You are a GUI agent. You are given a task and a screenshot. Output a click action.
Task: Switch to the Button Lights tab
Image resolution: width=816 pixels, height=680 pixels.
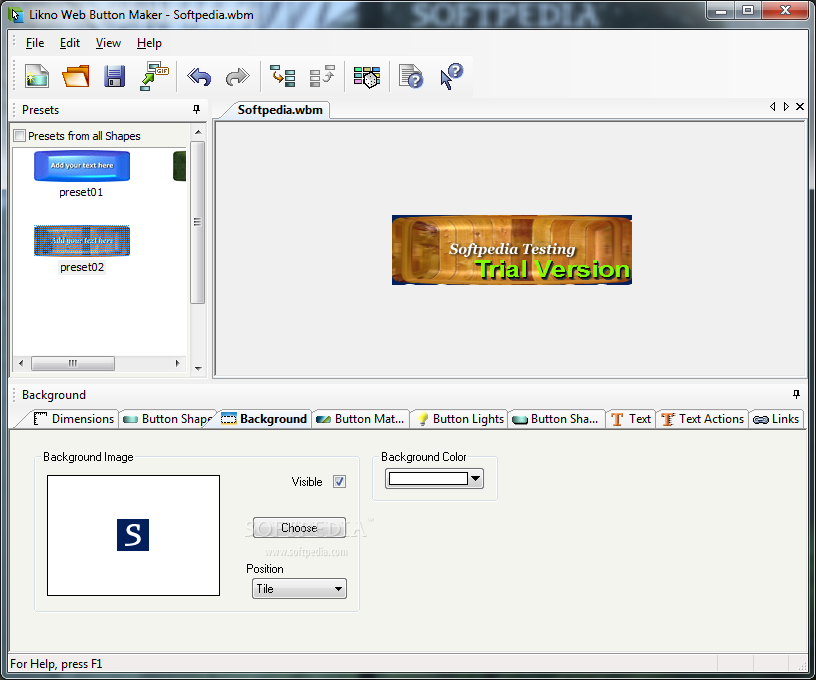pos(460,419)
